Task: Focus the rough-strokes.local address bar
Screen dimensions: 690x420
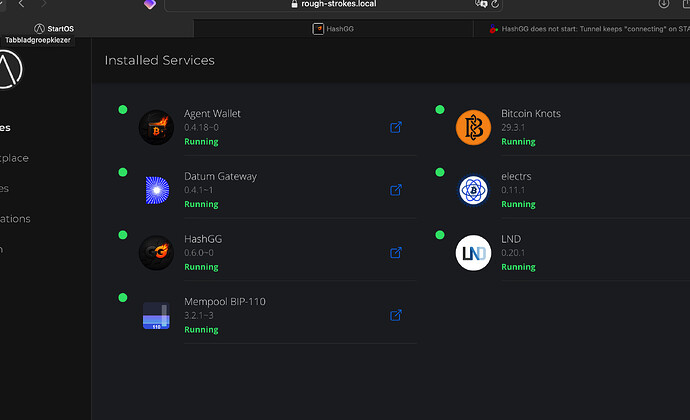Action: [334, 4]
